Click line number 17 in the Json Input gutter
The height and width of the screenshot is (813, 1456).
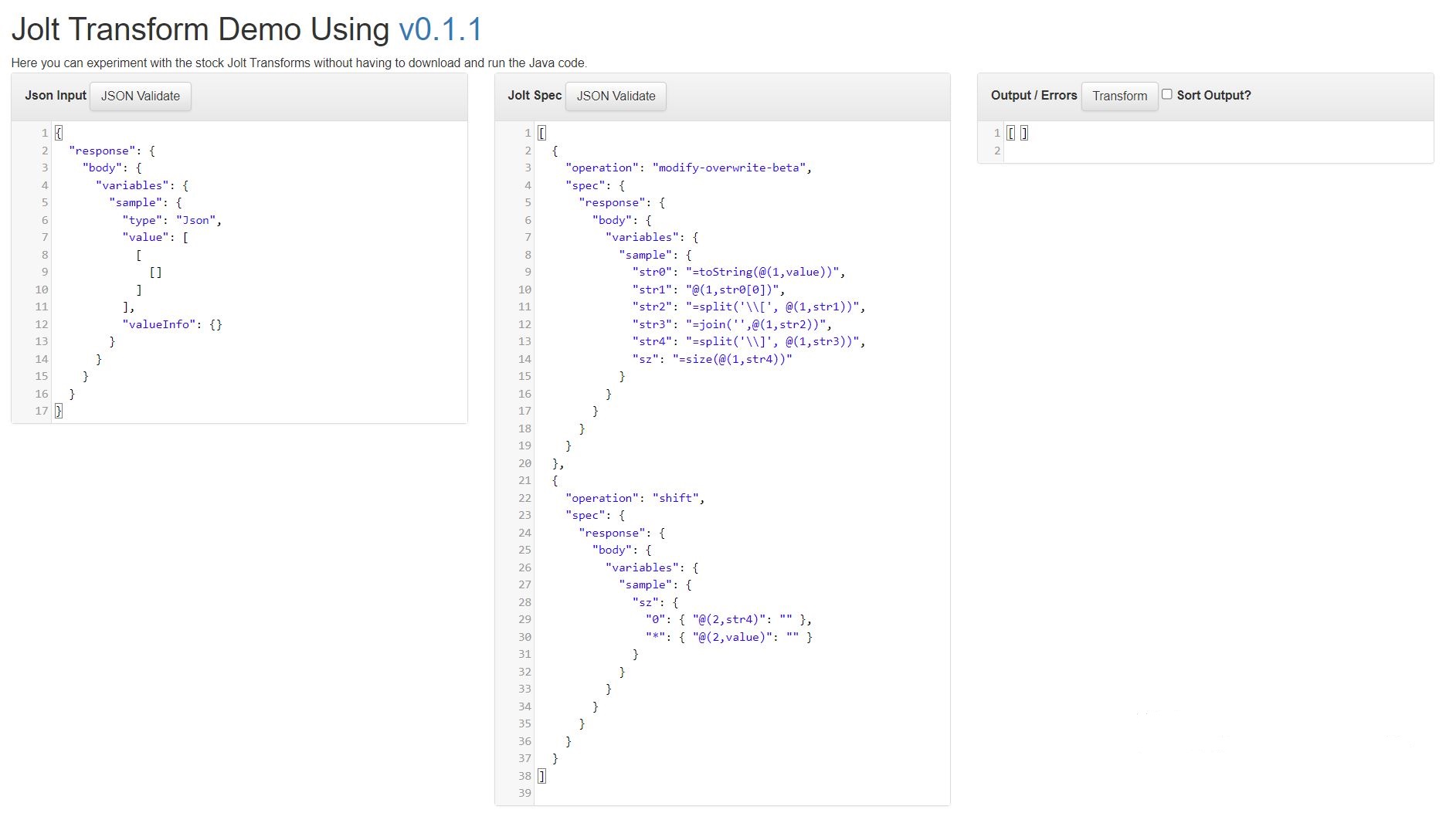[41, 411]
